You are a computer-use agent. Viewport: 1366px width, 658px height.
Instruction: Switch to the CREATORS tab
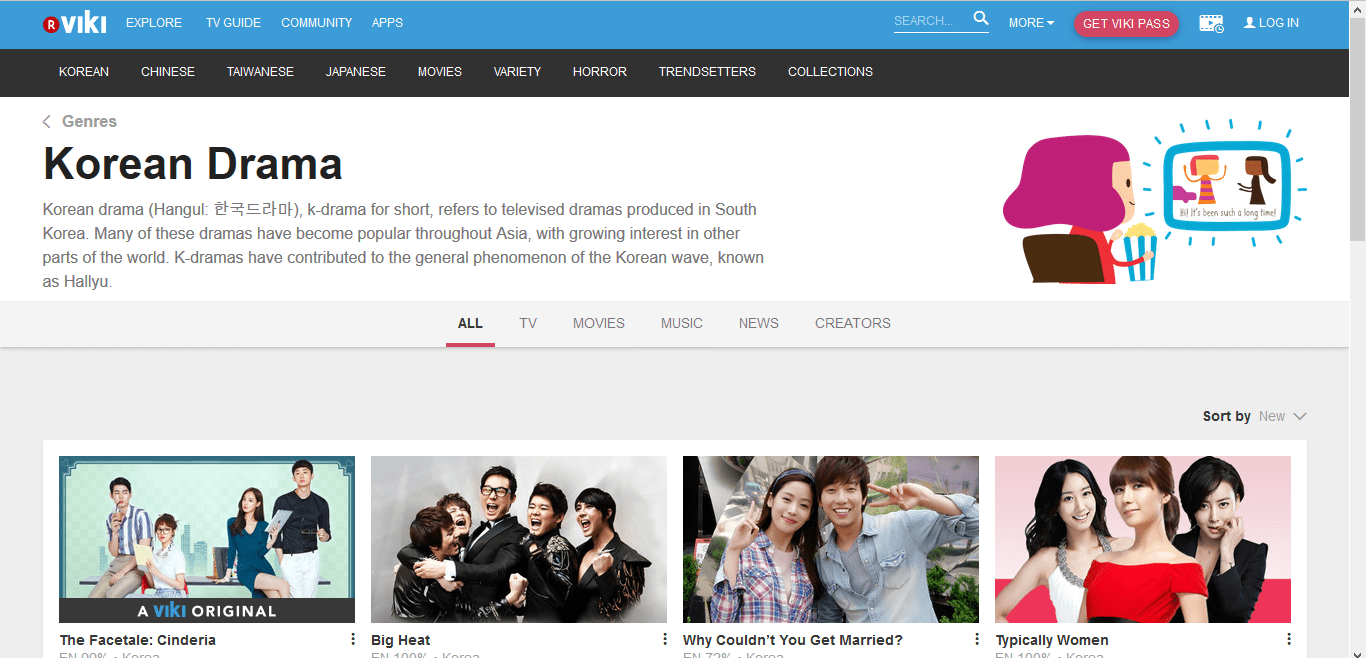(853, 323)
